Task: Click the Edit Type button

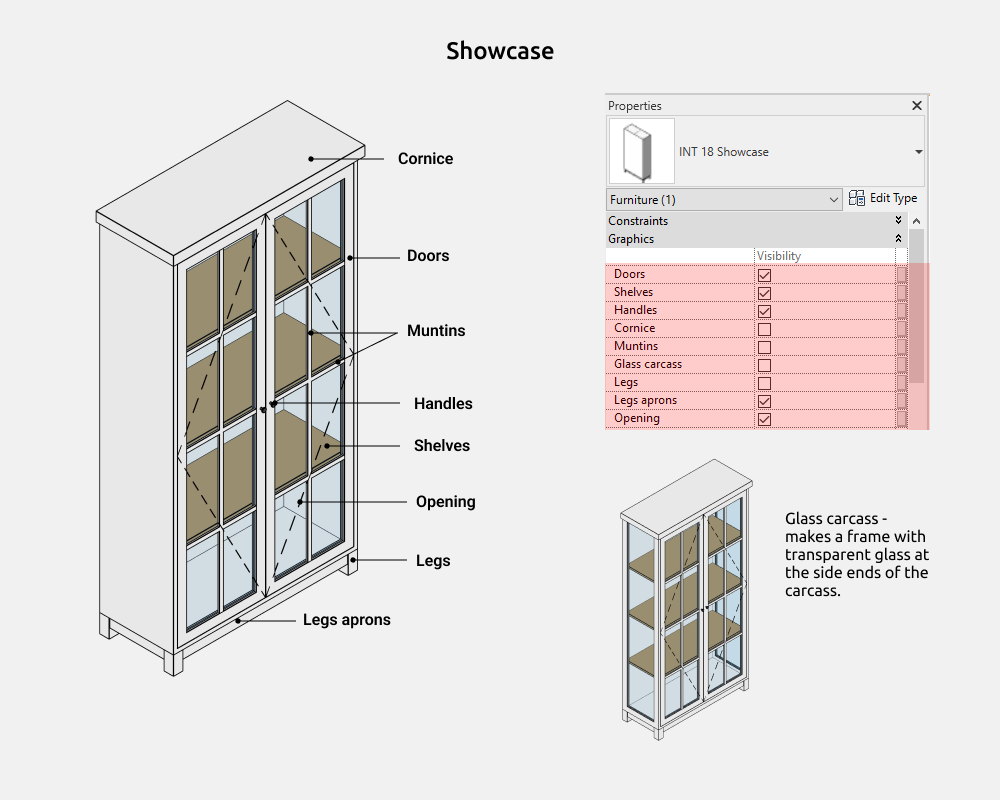Action: click(x=883, y=198)
